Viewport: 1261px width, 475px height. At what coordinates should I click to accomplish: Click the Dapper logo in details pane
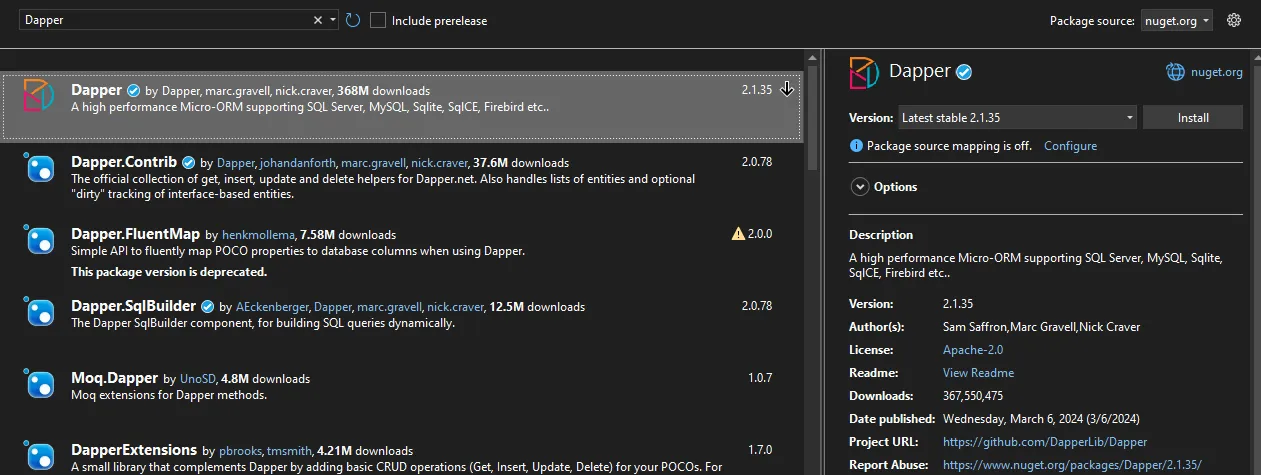tap(865, 72)
